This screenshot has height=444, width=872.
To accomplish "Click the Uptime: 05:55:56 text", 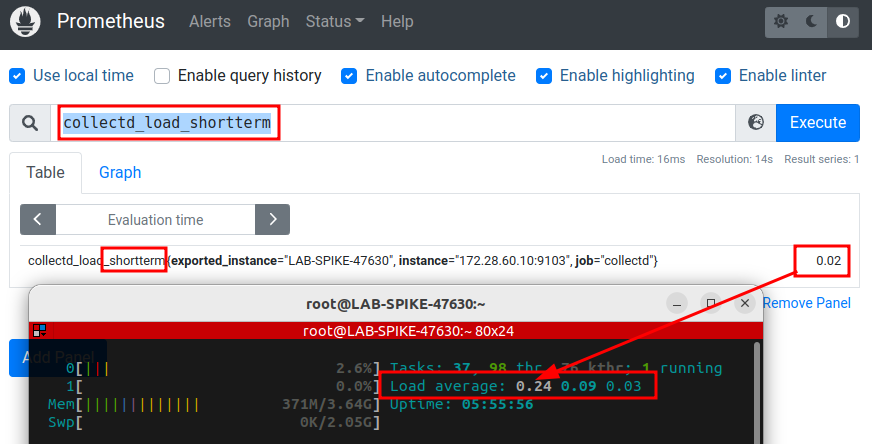I will point(462,404).
